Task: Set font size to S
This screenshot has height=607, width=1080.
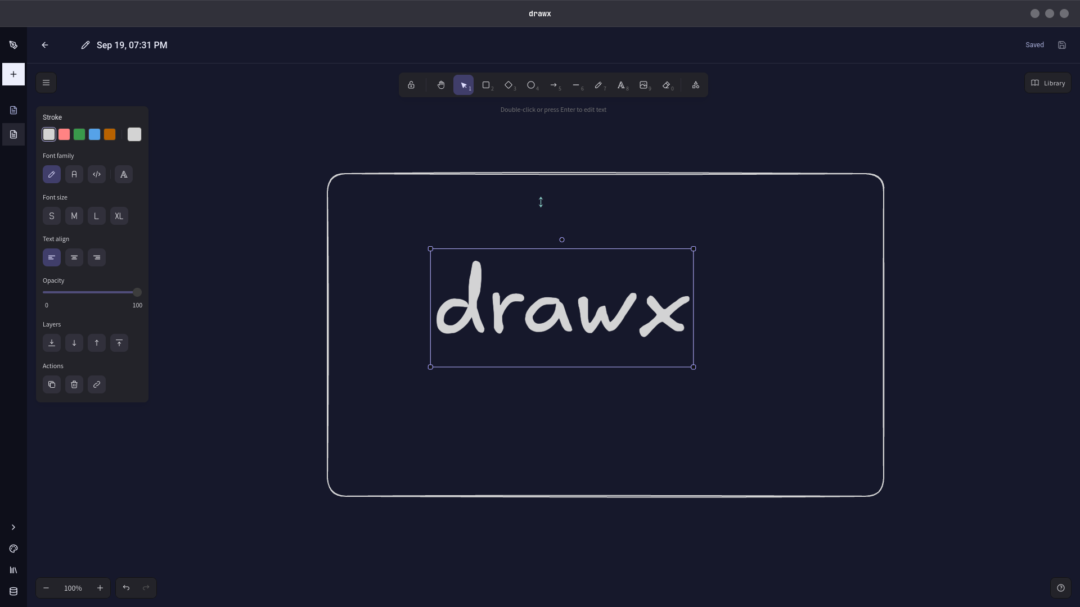Action: point(52,216)
